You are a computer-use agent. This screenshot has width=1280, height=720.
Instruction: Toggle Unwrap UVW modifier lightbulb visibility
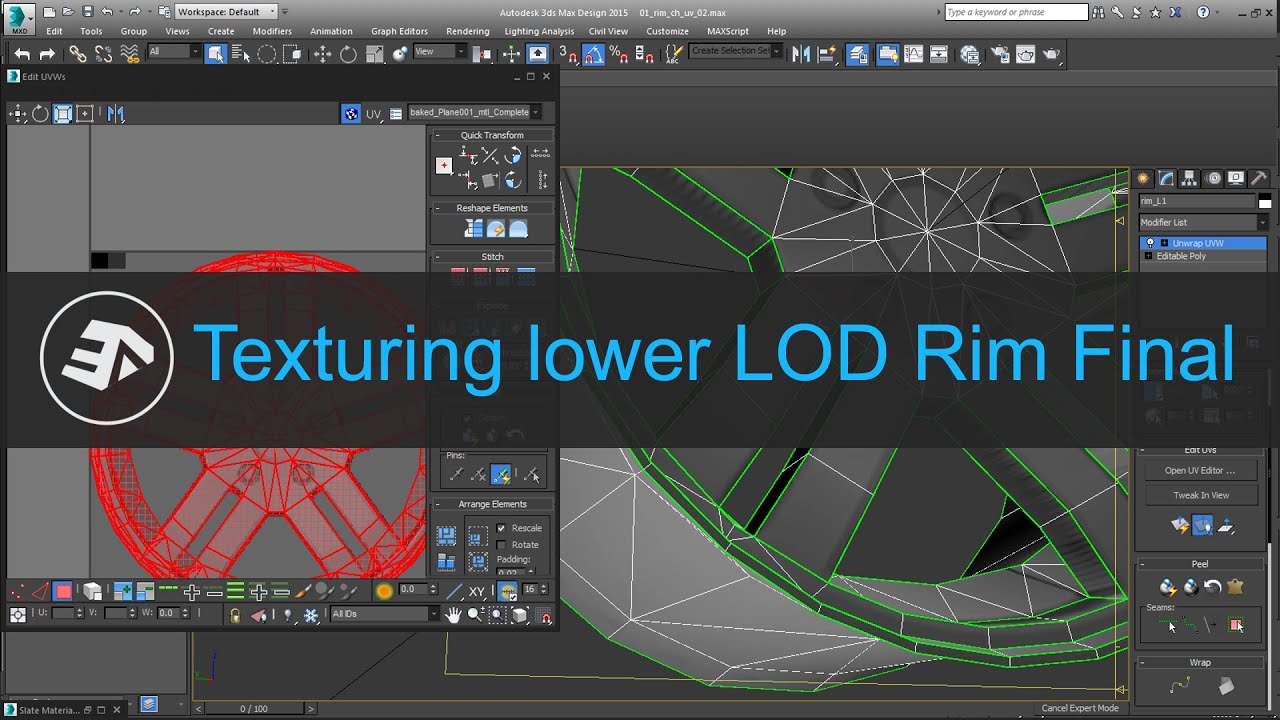pyautogui.click(x=1149, y=243)
